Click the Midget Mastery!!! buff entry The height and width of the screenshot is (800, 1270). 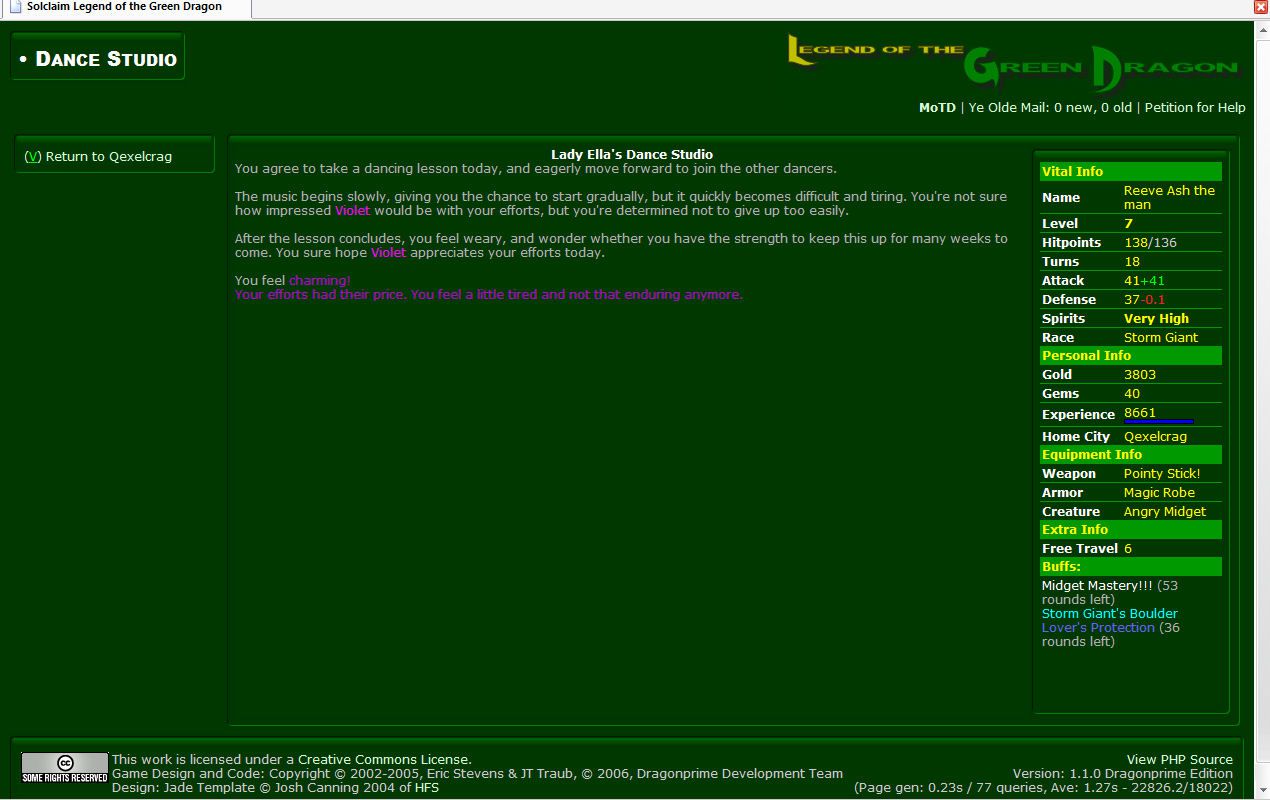(x=1096, y=586)
